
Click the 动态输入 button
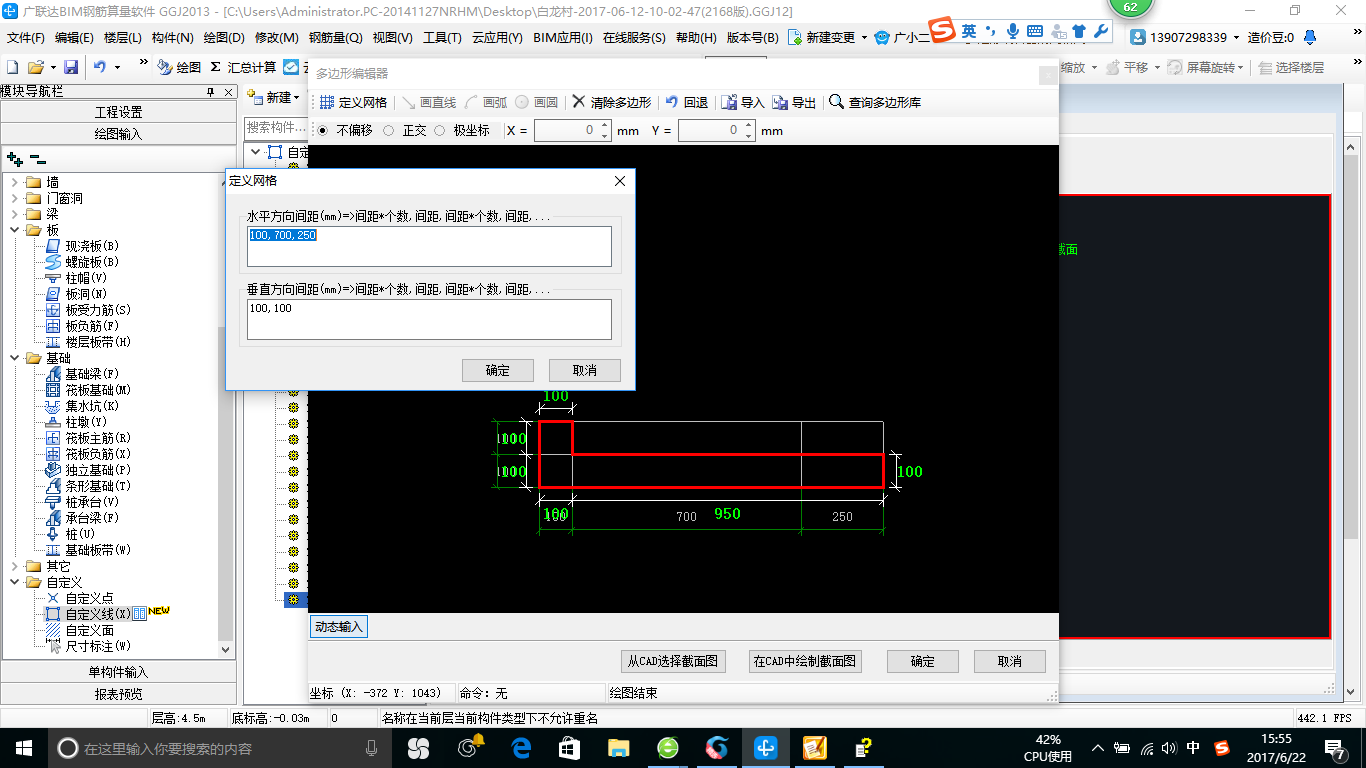click(x=338, y=627)
